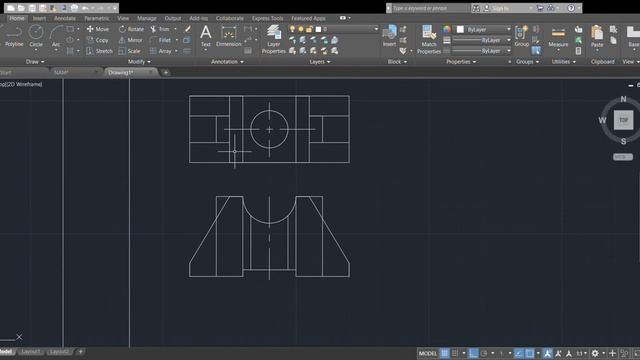Click the layer color square swatch
The height and width of the screenshot is (360, 640).
pos(318,29)
